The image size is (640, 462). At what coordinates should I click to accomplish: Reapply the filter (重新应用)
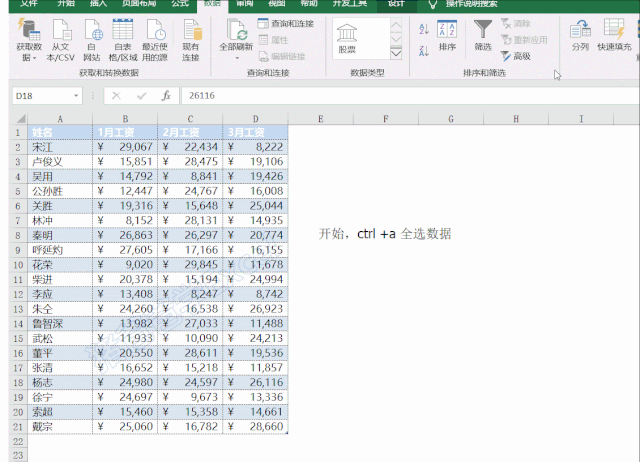pos(524,40)
